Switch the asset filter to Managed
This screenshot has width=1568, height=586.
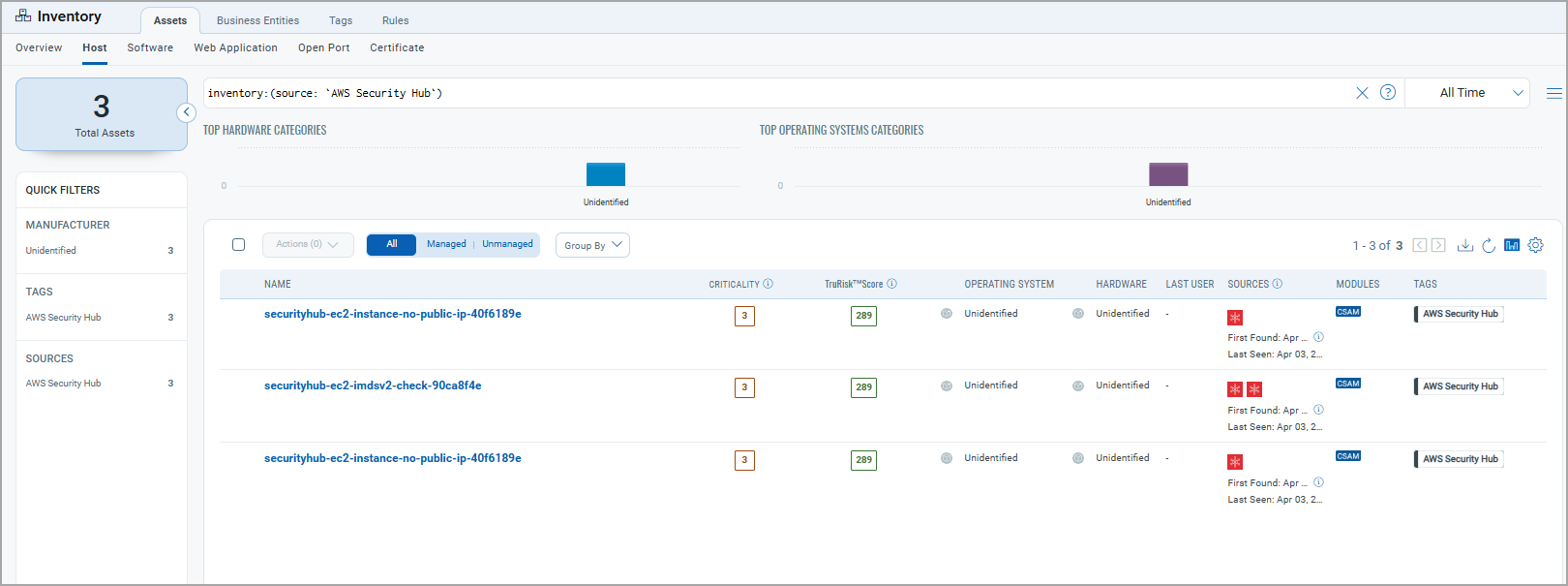point(446,244)
